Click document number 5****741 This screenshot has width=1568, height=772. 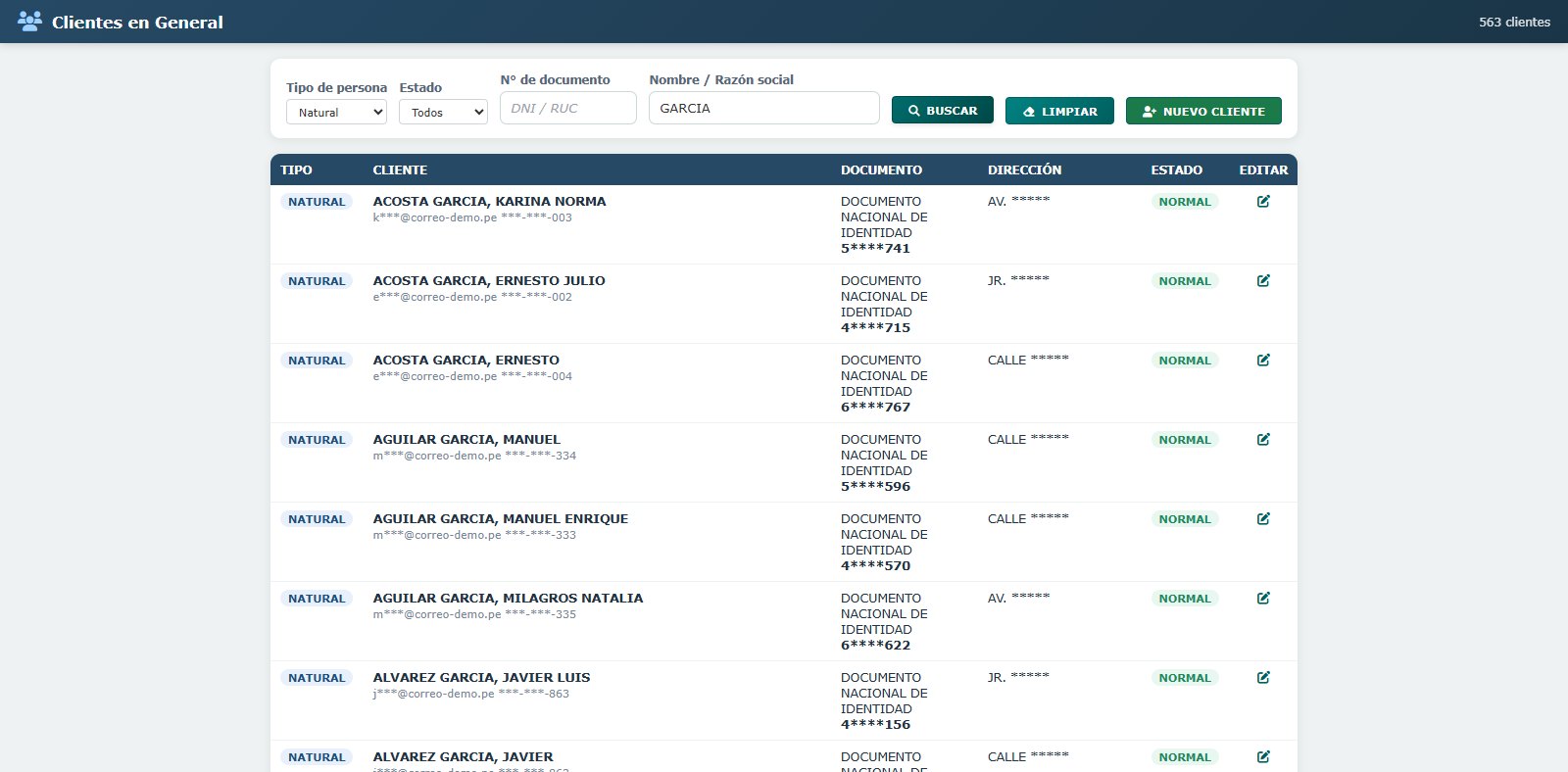875,248
